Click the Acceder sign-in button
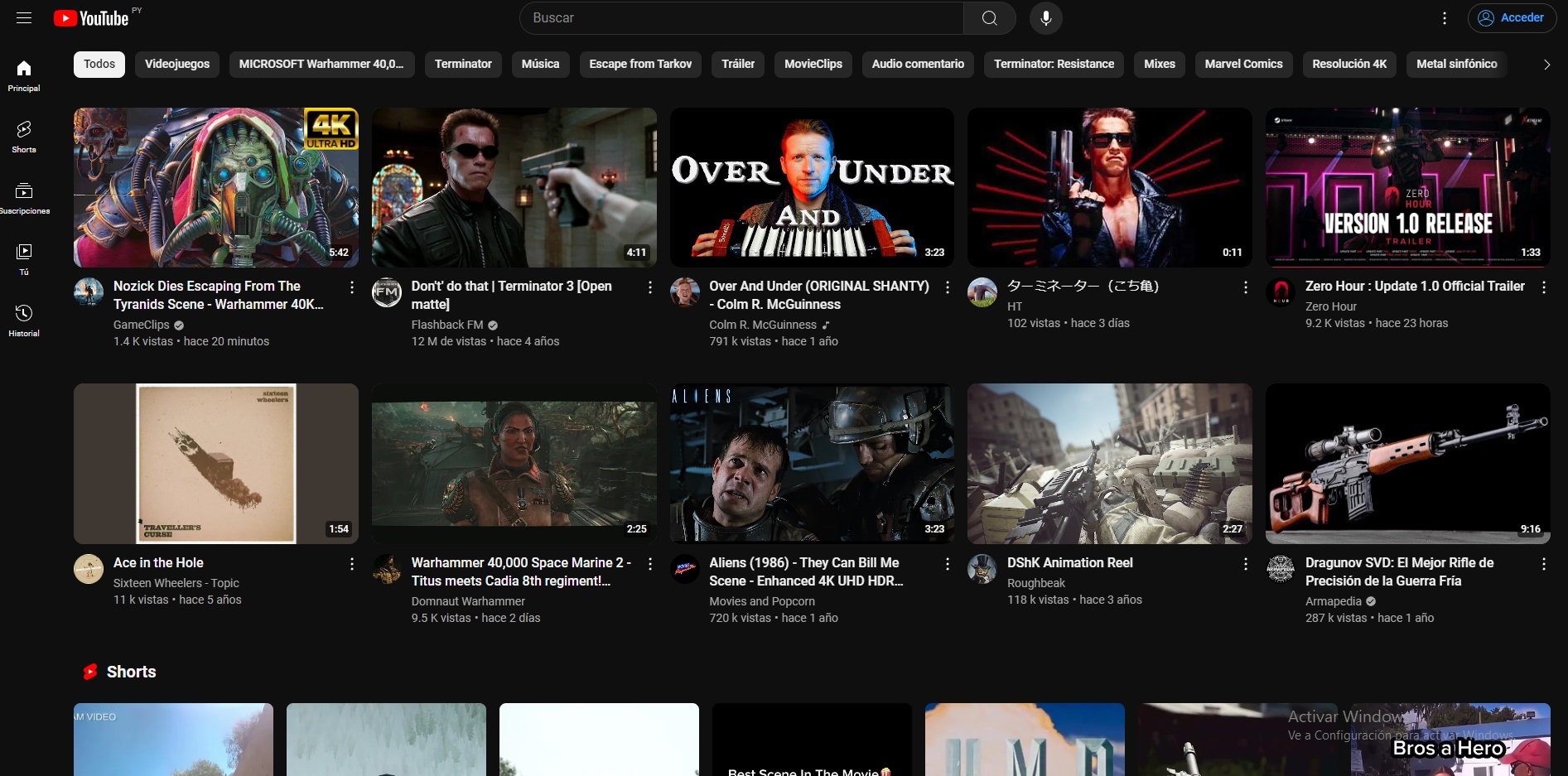This screenshot has height=776, width=1568. click(1512, 18)
